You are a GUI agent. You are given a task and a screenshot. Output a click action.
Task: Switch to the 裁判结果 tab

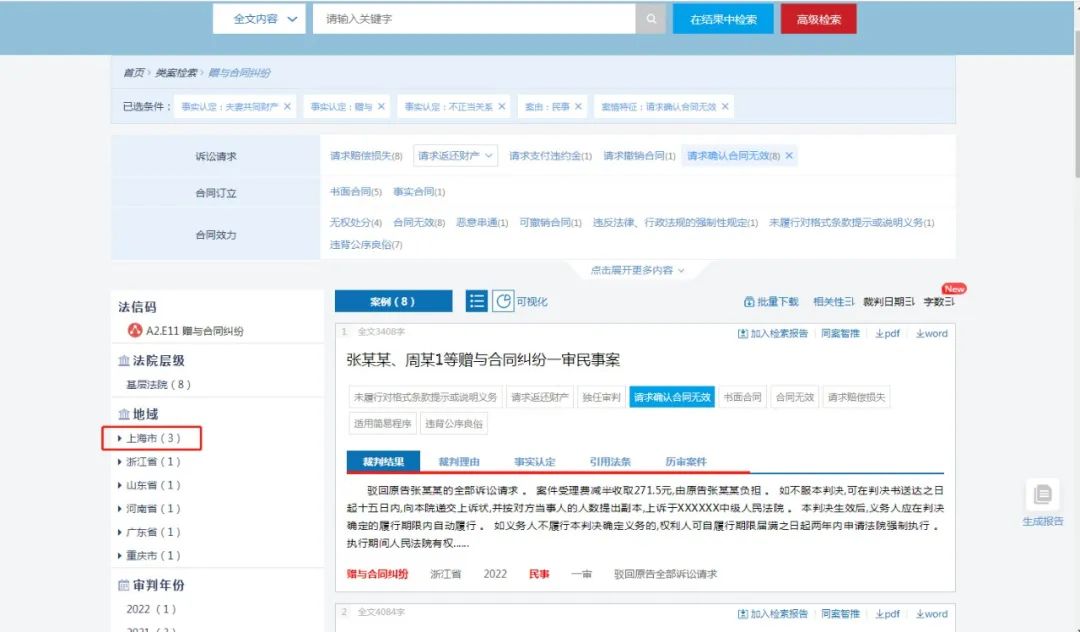(383, 461)
